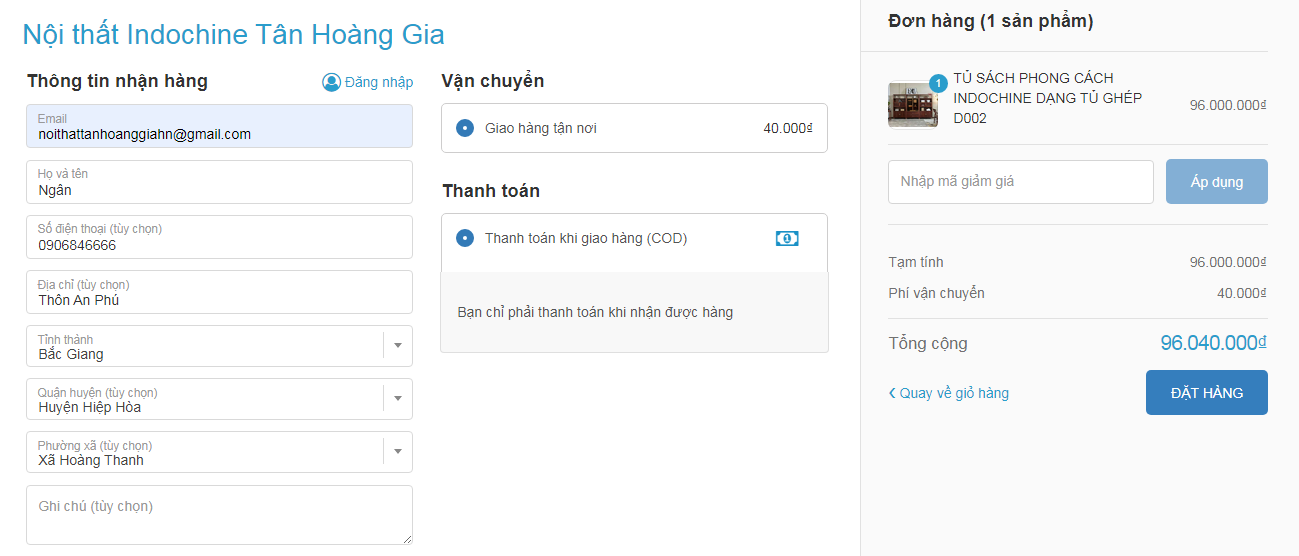Click the bookshelf product thumbnail
This screenshot has width=1299, height=556.
[x=911, y=105]
